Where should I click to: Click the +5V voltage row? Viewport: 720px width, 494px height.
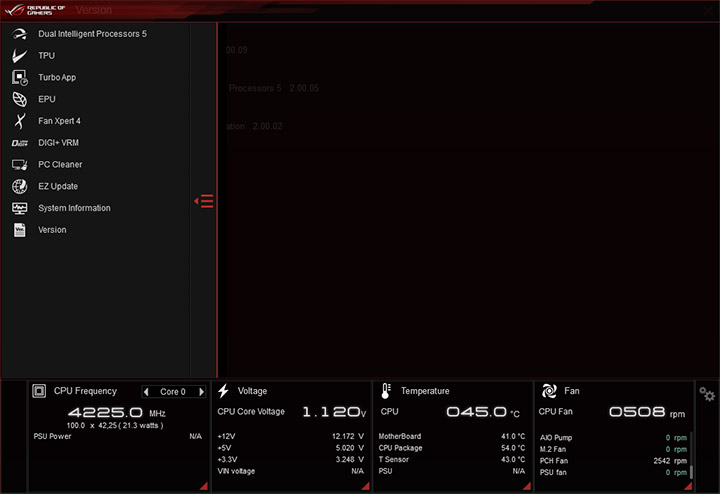click(x=291, y=448)
